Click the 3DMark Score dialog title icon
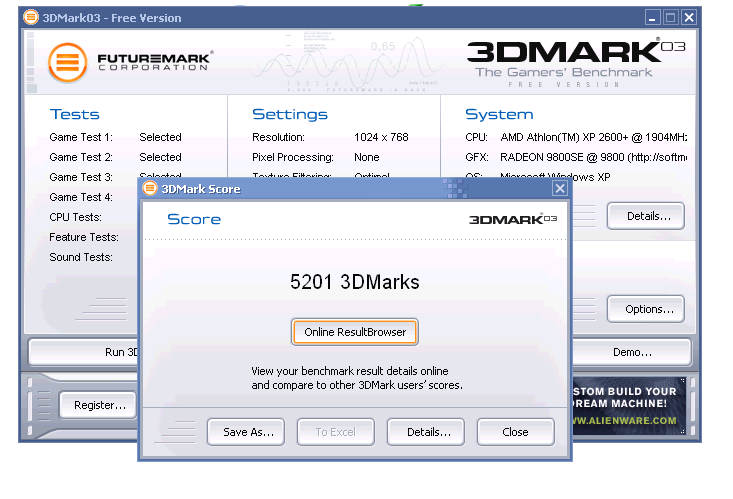This screenshot has height=499, width=733. pyautogui.click(x=150, y=188)
